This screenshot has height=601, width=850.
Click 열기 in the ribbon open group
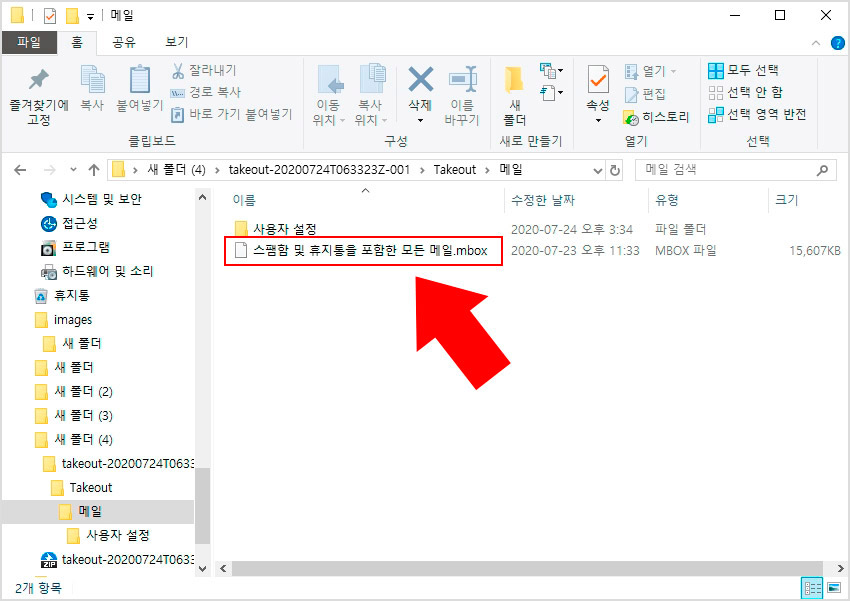tap(650, 71)
